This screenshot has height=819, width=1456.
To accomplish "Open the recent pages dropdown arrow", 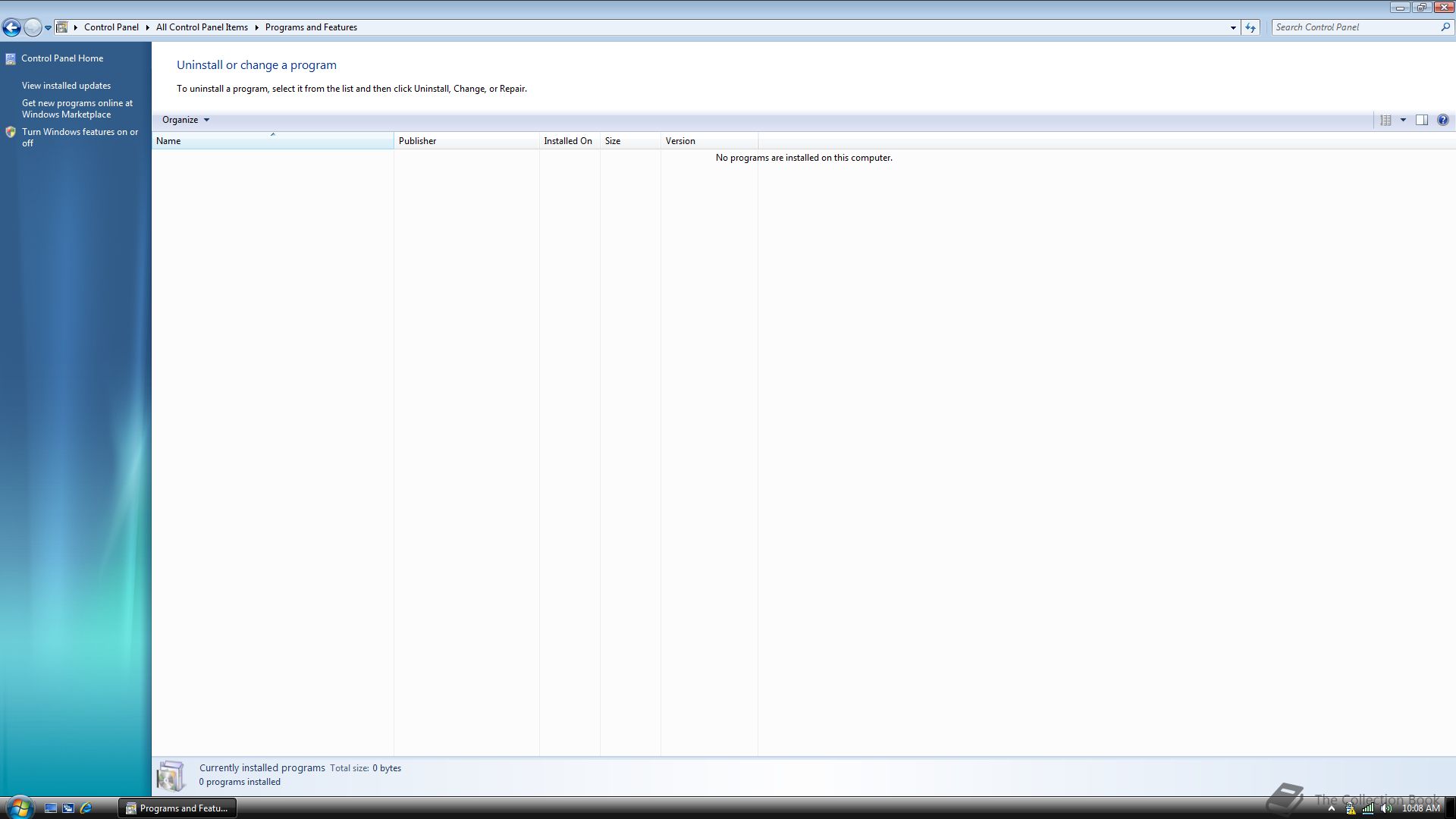I will point(48,28).
